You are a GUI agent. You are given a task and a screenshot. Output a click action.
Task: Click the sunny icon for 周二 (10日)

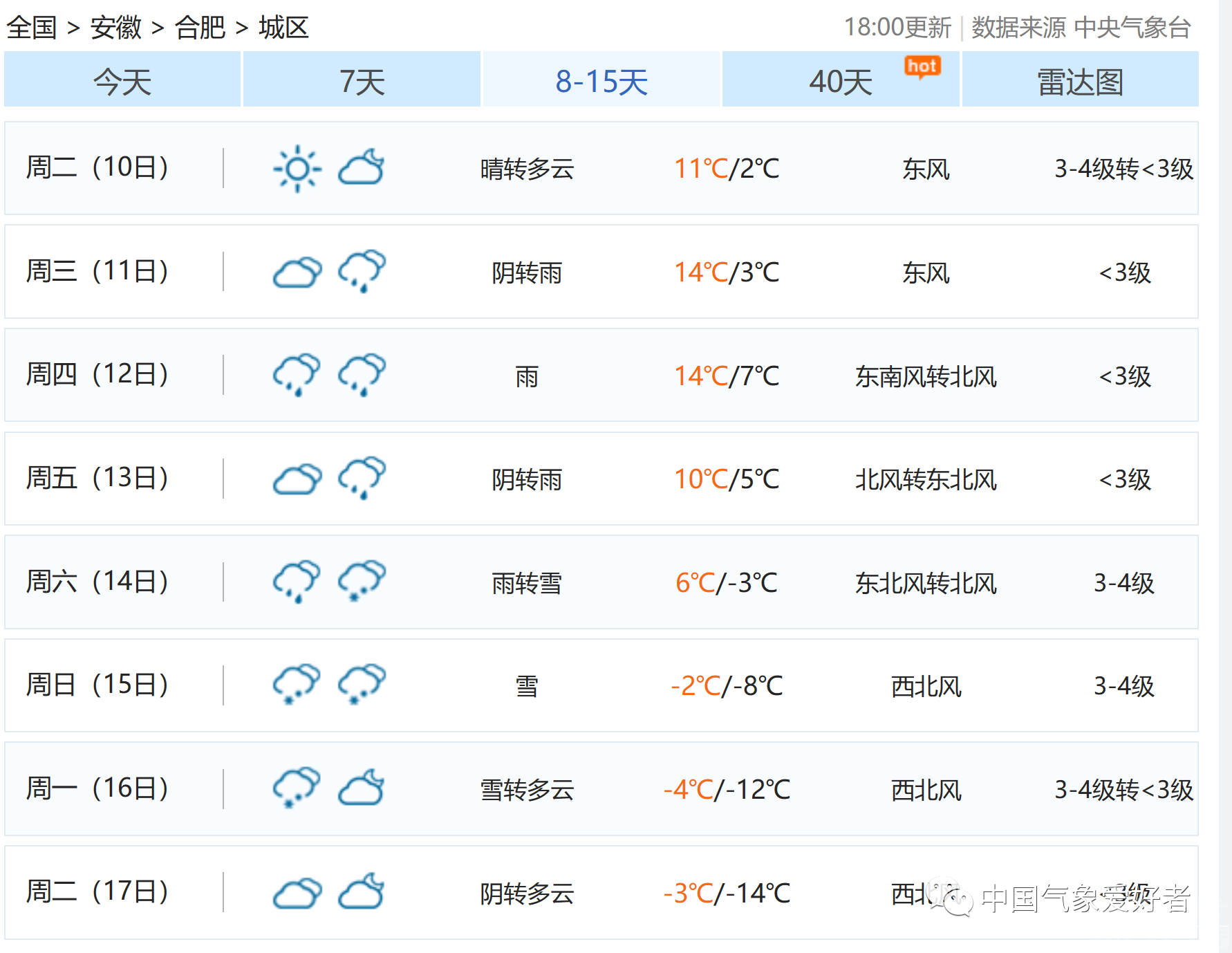[297, 168]
